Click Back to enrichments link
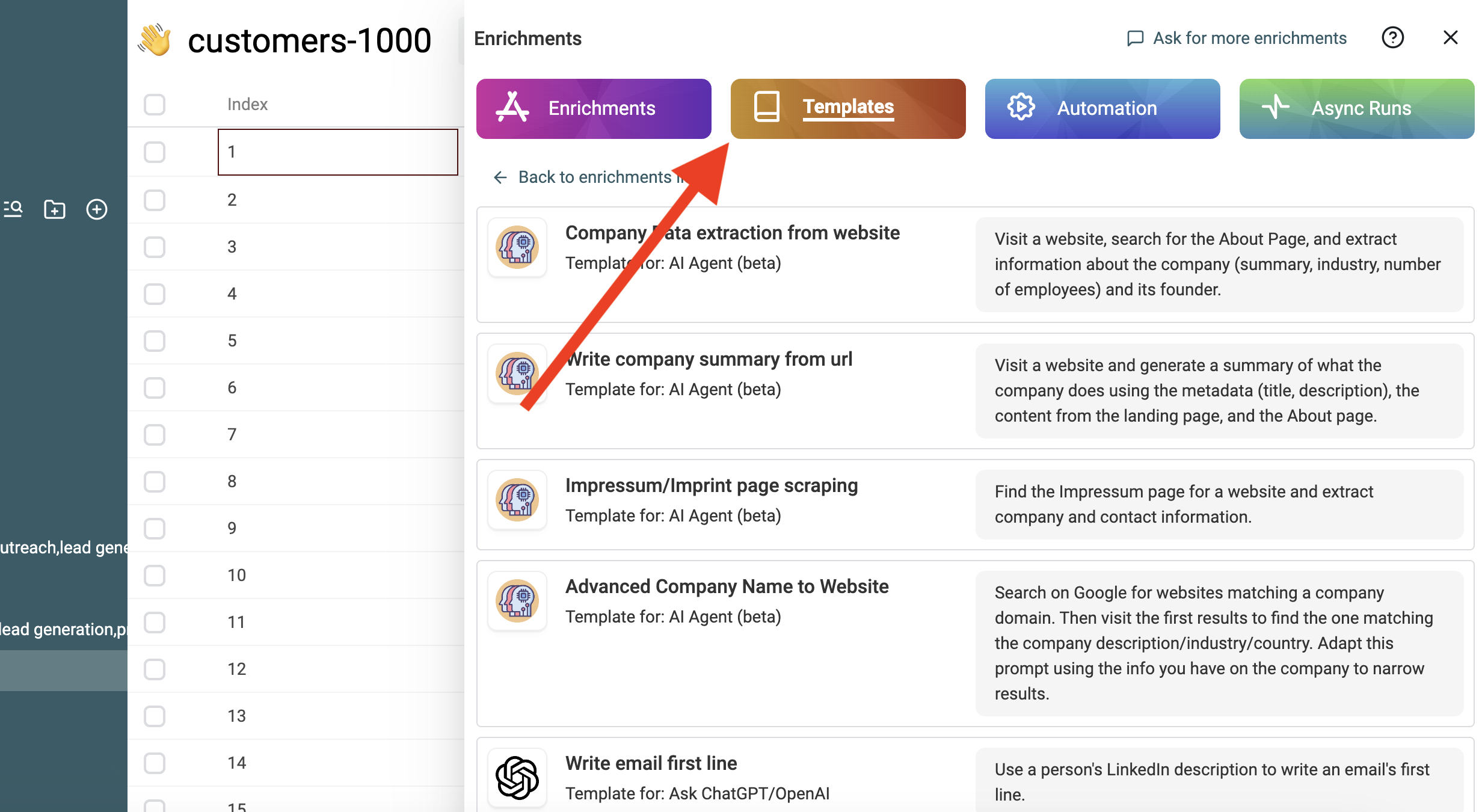 click(586, 177)
